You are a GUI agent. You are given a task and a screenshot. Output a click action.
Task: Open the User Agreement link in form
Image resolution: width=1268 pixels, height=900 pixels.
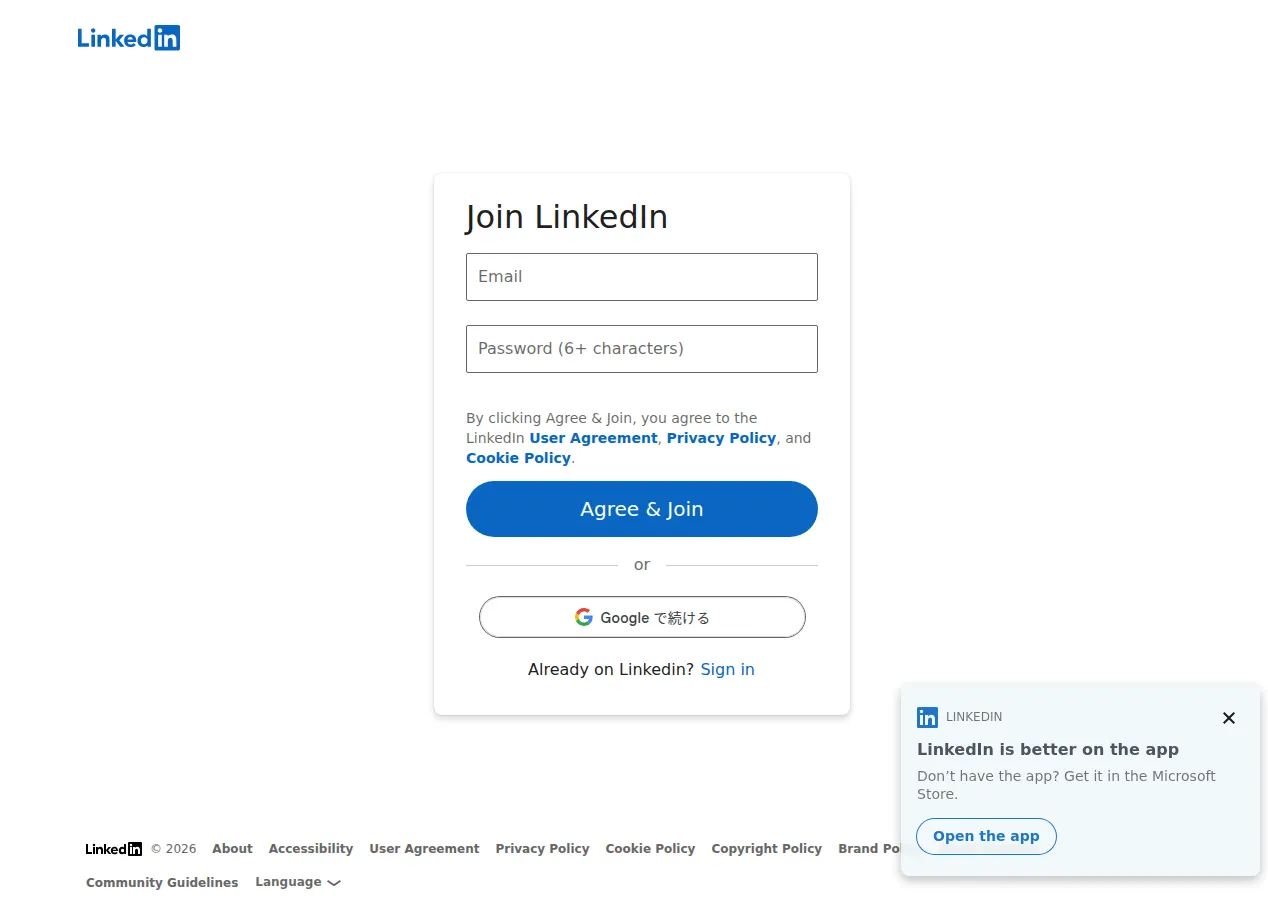(x=593, y=438)
